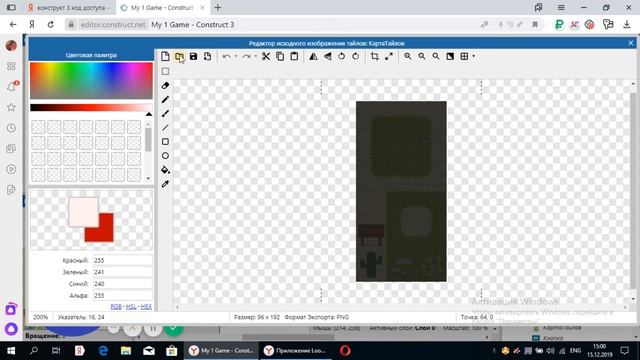The image size is (640, 360).
Task: Open browser sidebar history clock
Action: tap(11, 128)
